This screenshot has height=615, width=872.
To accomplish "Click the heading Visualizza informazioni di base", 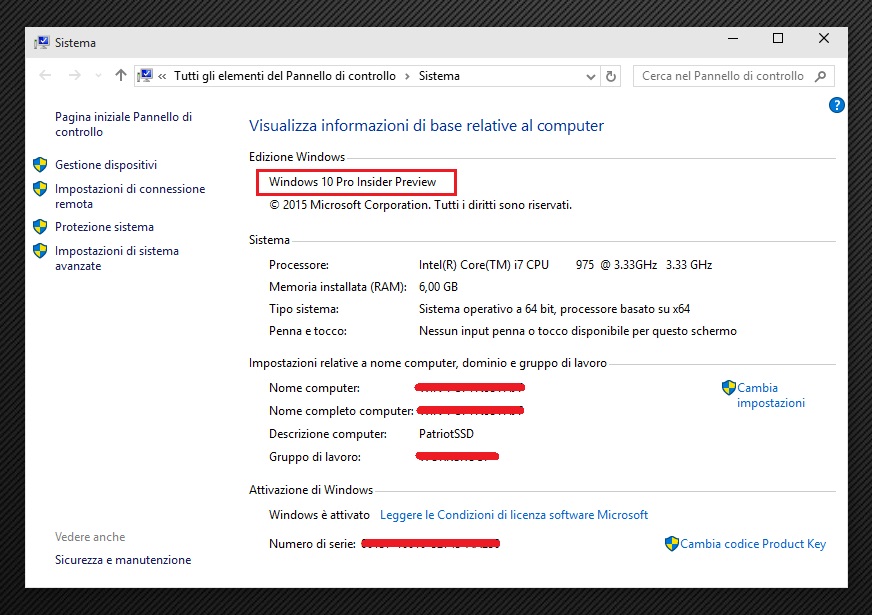I will pos(426,126).
